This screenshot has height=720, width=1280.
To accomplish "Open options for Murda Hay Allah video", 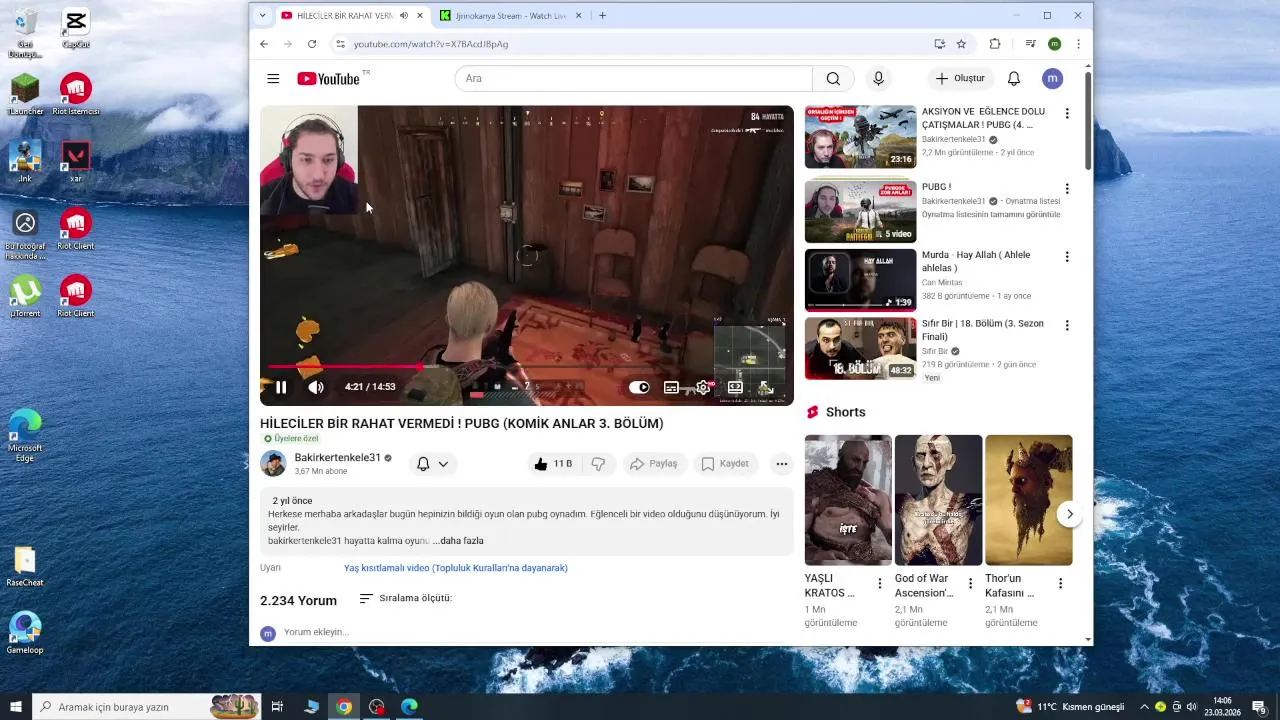I will click(x=1067, y=257).
